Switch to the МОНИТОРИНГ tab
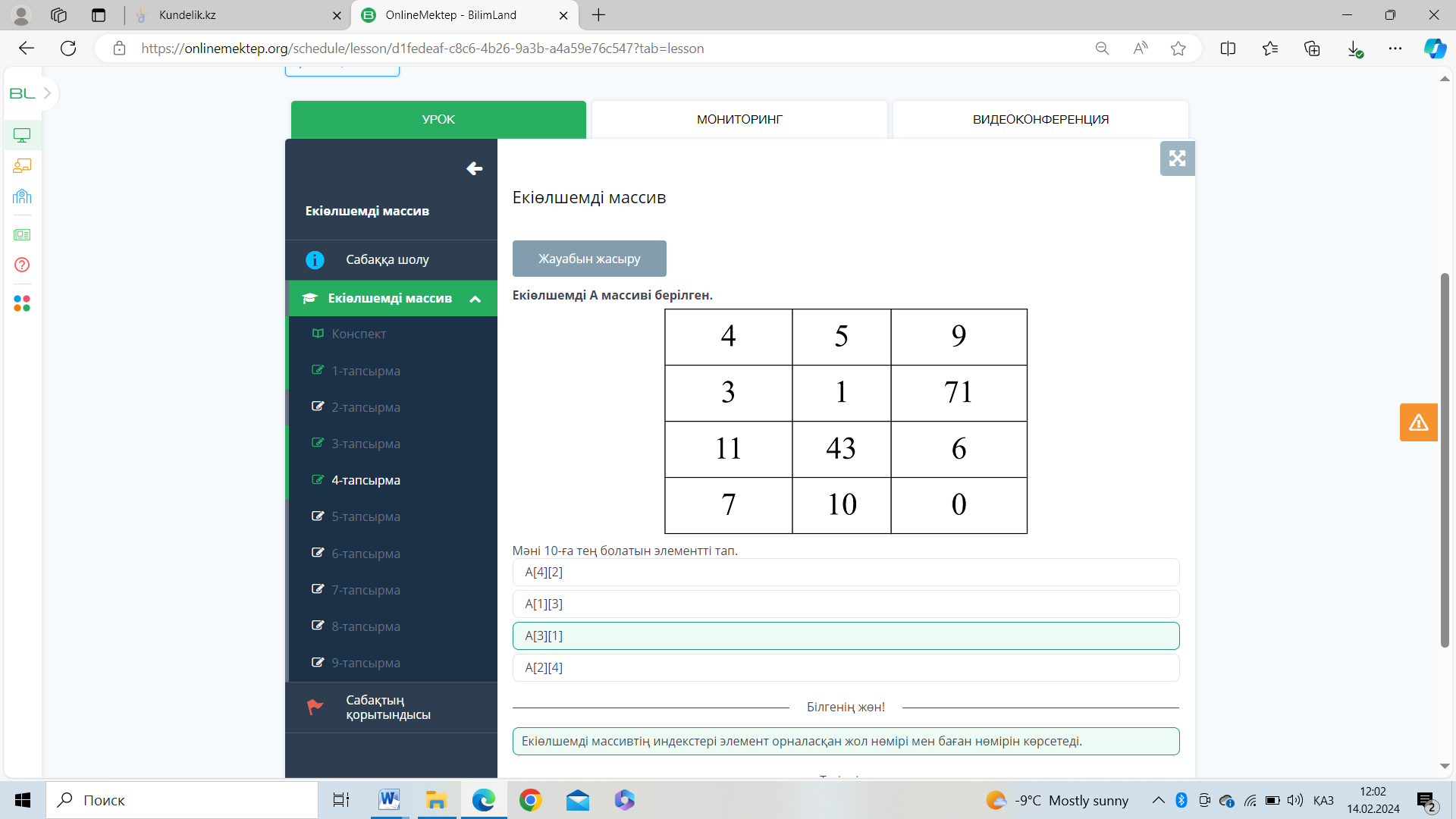Viewport: 1456px width, 819px height. 739,119
